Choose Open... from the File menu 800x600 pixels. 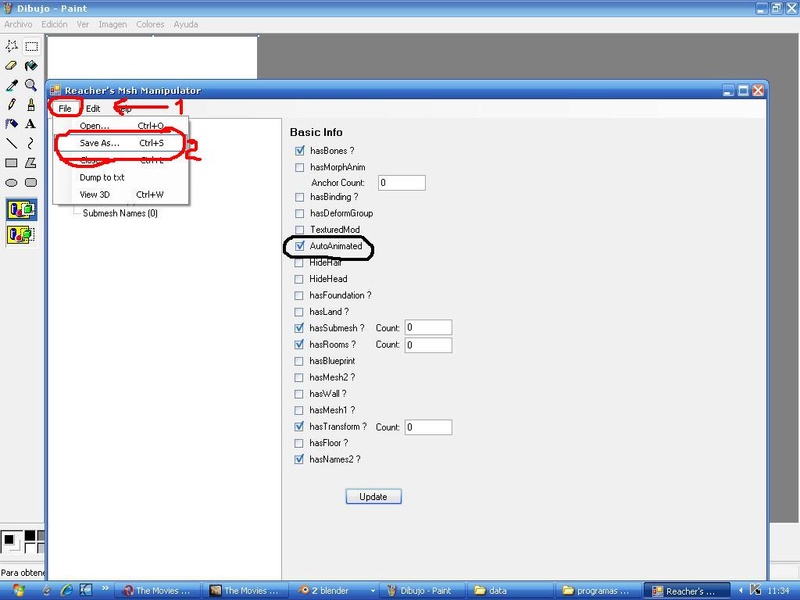(x=121, y=126)
